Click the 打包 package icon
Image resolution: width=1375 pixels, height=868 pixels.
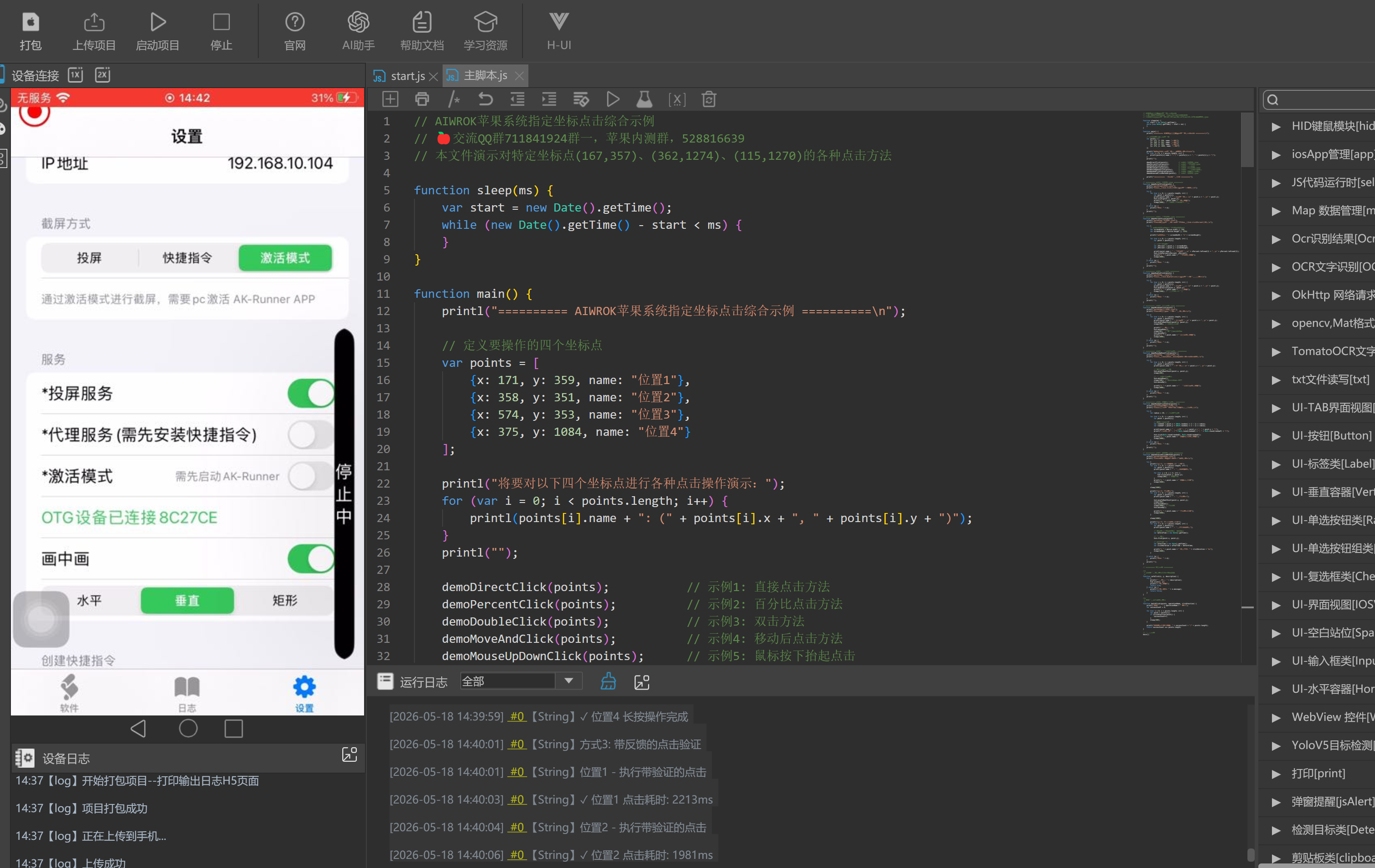[x=30, y=31]
